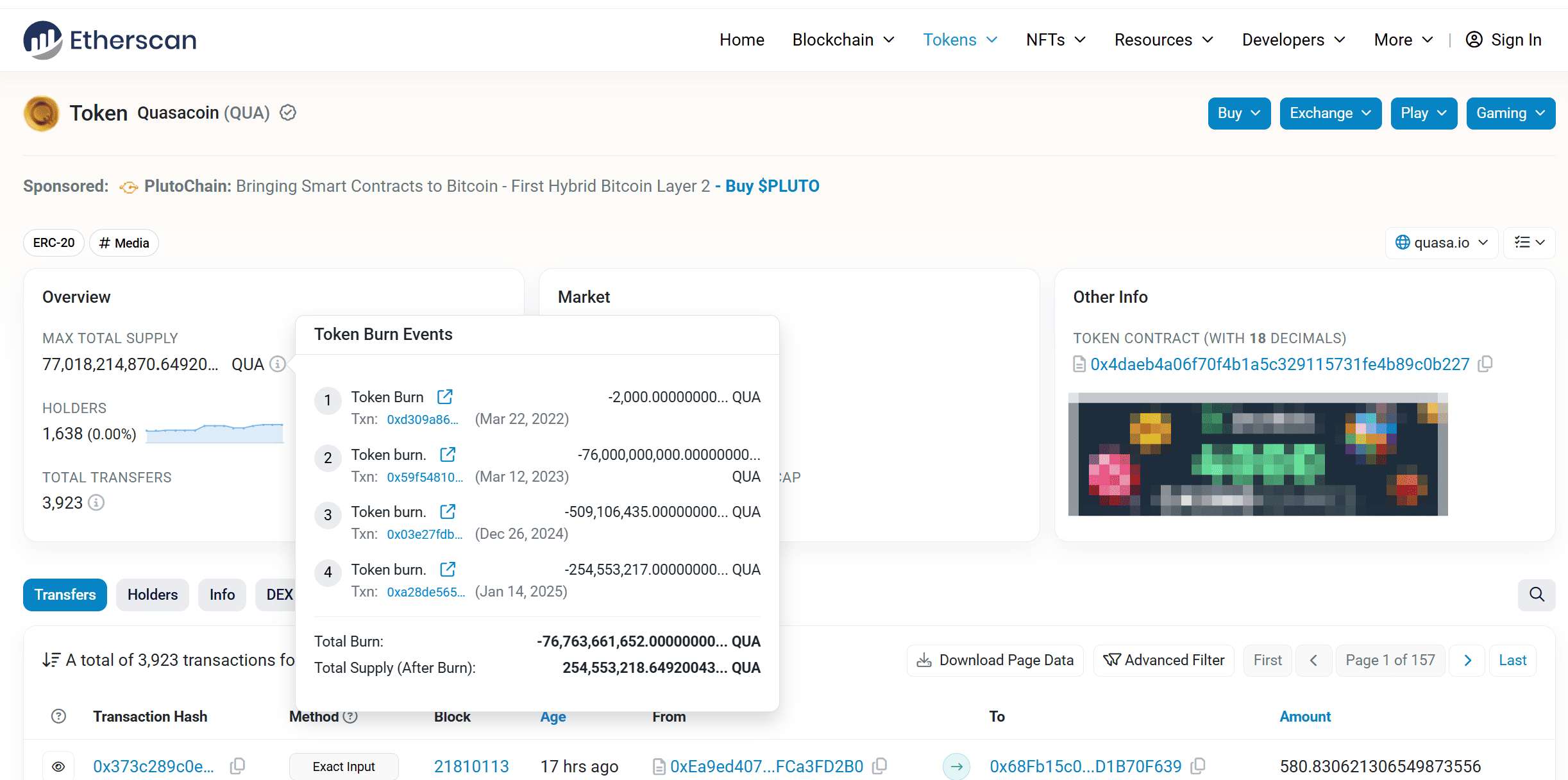Open external link for first Token Burn event
Viewport: 1568px width, 780px height.
(444, 396)
